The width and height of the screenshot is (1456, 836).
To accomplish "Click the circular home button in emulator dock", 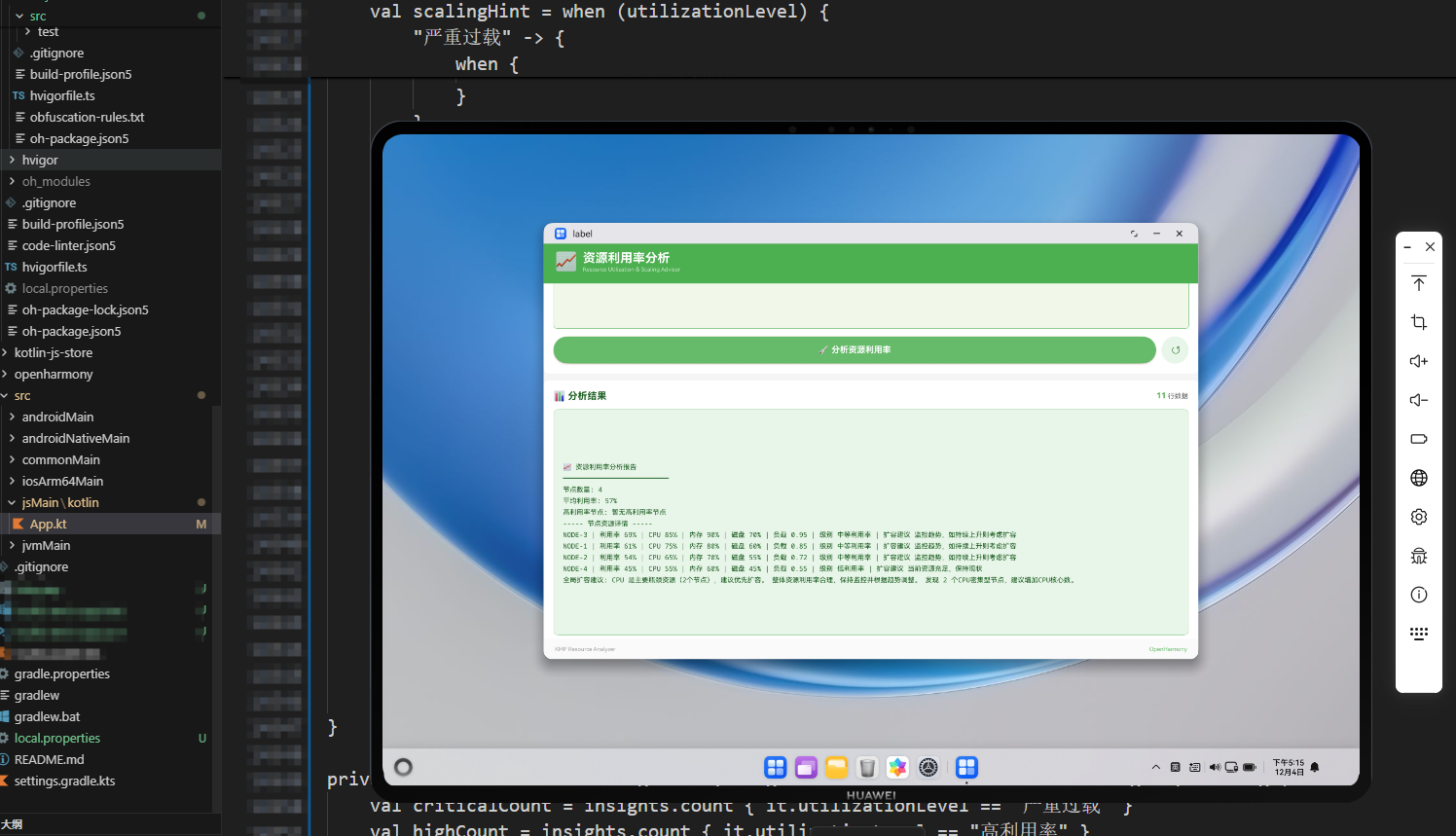I will point(403,767).
